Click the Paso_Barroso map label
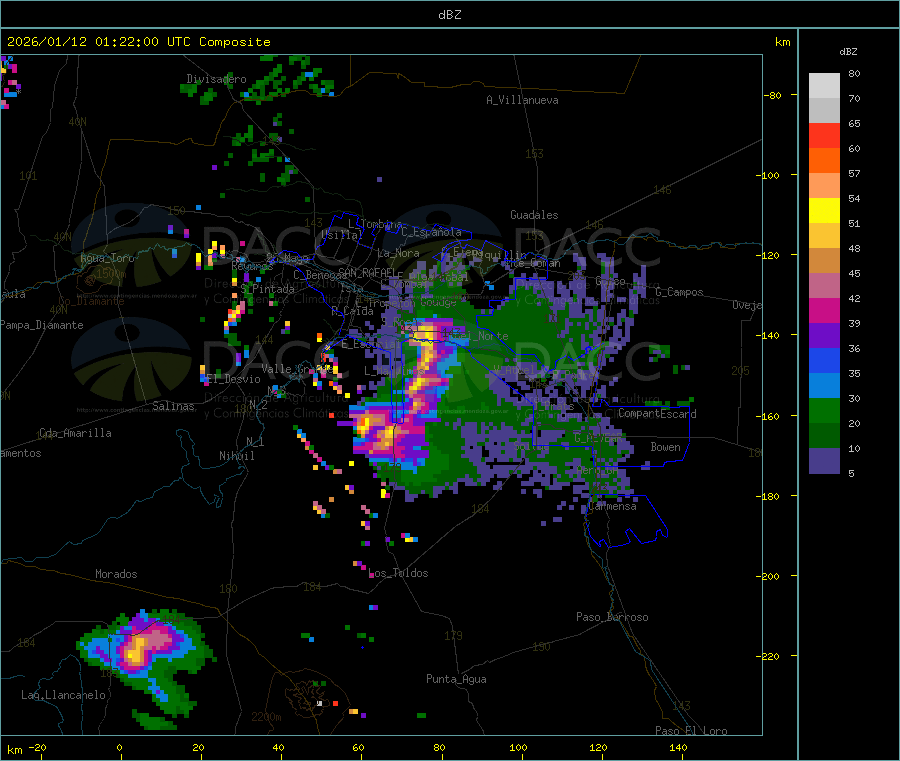The height and width of the screenshot is (761, 900). [612, 617]
